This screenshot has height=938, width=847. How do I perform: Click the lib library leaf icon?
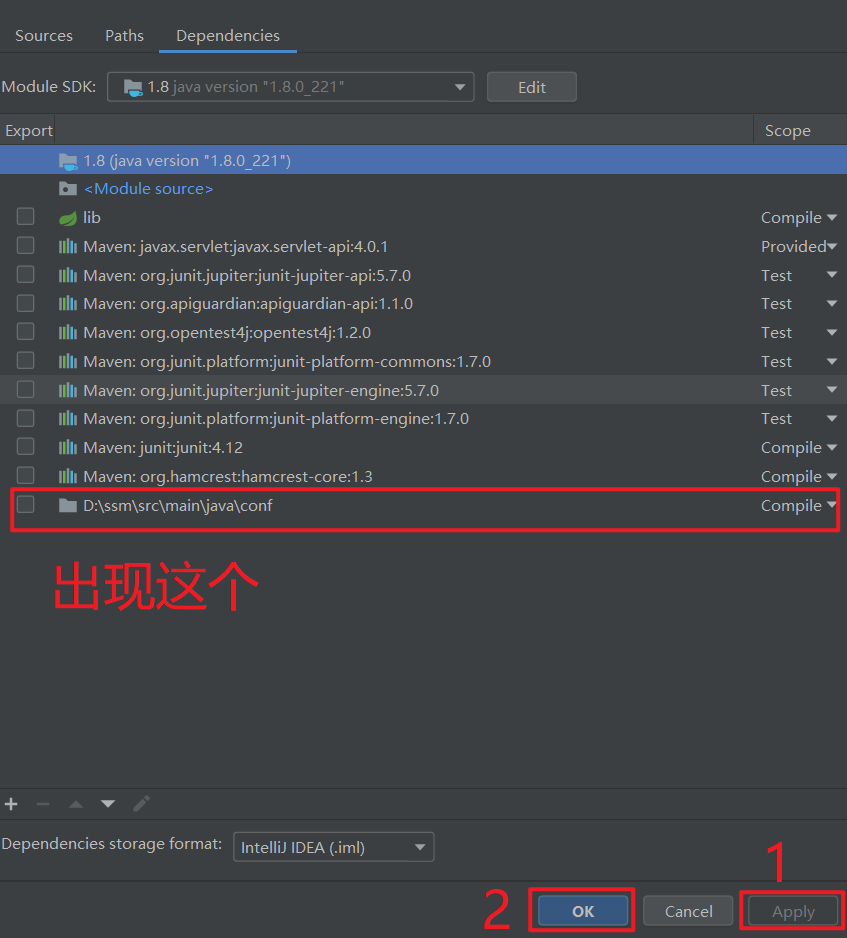[66, 217]
